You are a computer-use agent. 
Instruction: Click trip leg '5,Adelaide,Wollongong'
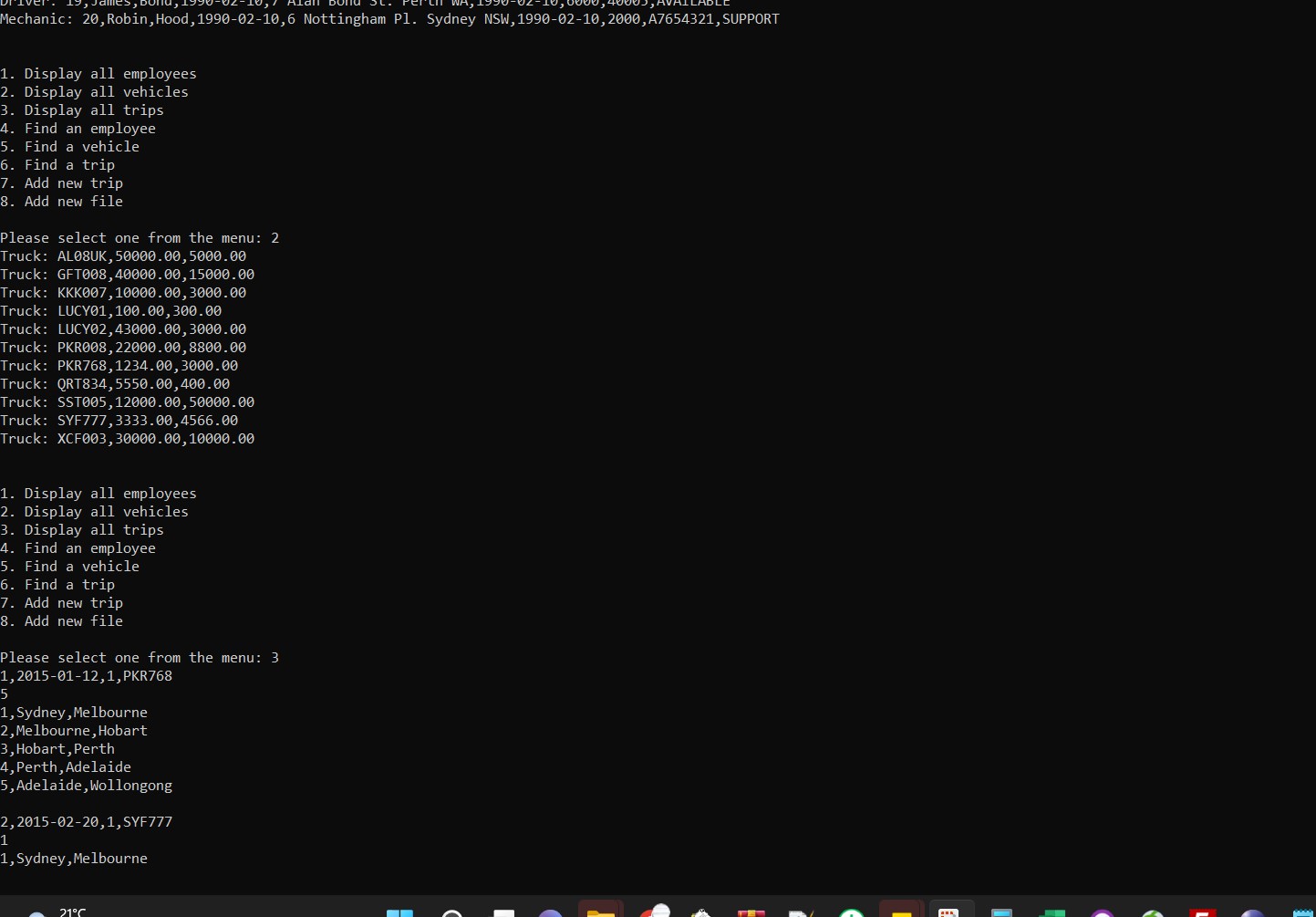point(87,786)
